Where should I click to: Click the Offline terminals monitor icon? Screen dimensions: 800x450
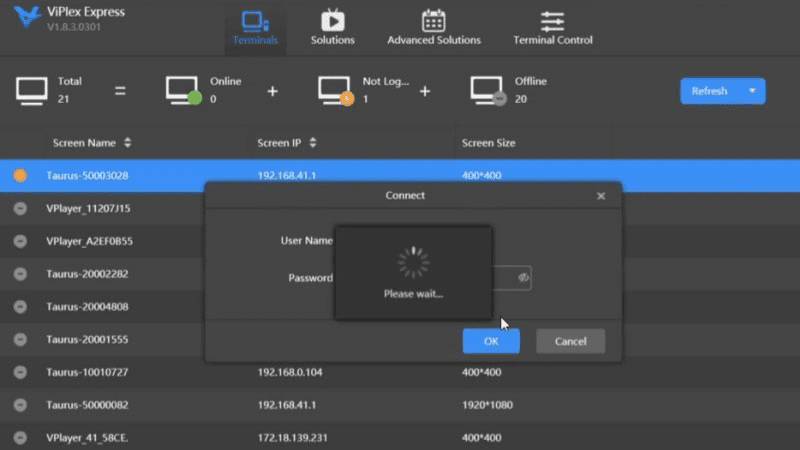(x=488, y=91)
